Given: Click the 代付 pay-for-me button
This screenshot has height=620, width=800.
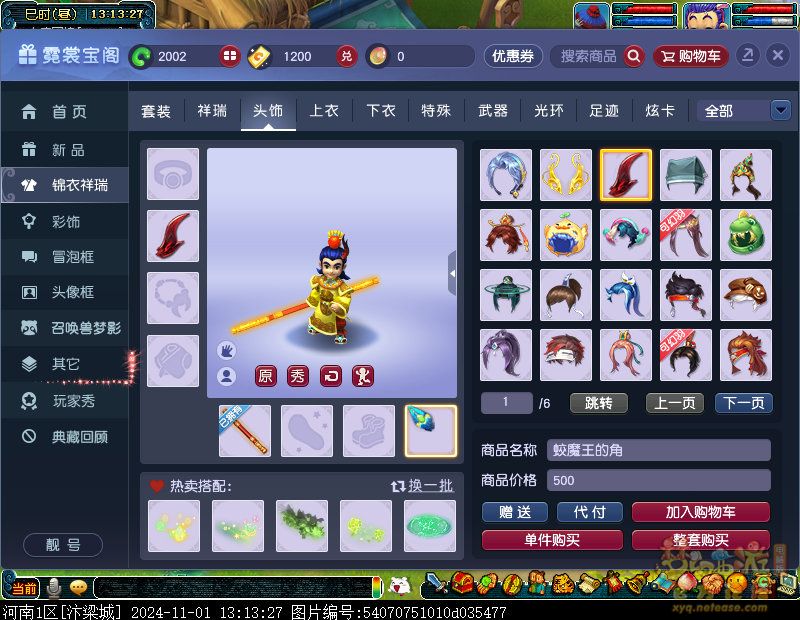Looking at the screenshot, I should [590, 512].
